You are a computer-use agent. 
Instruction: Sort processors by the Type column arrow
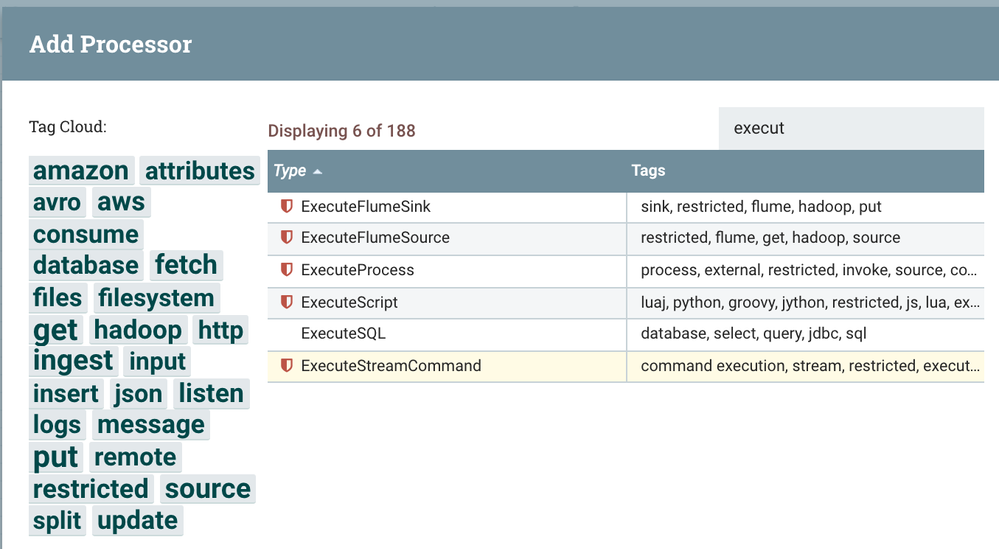317,171
